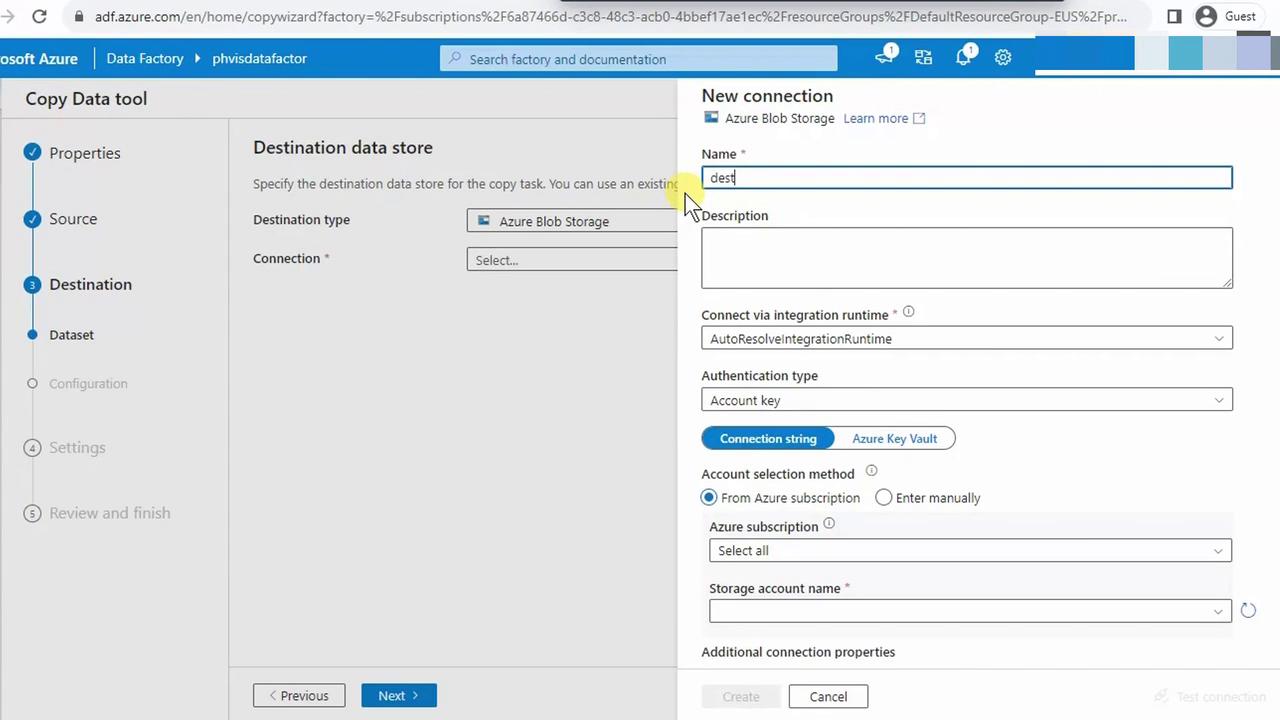Click the breadcrumb arrow after Data Factory

(198, 58)
